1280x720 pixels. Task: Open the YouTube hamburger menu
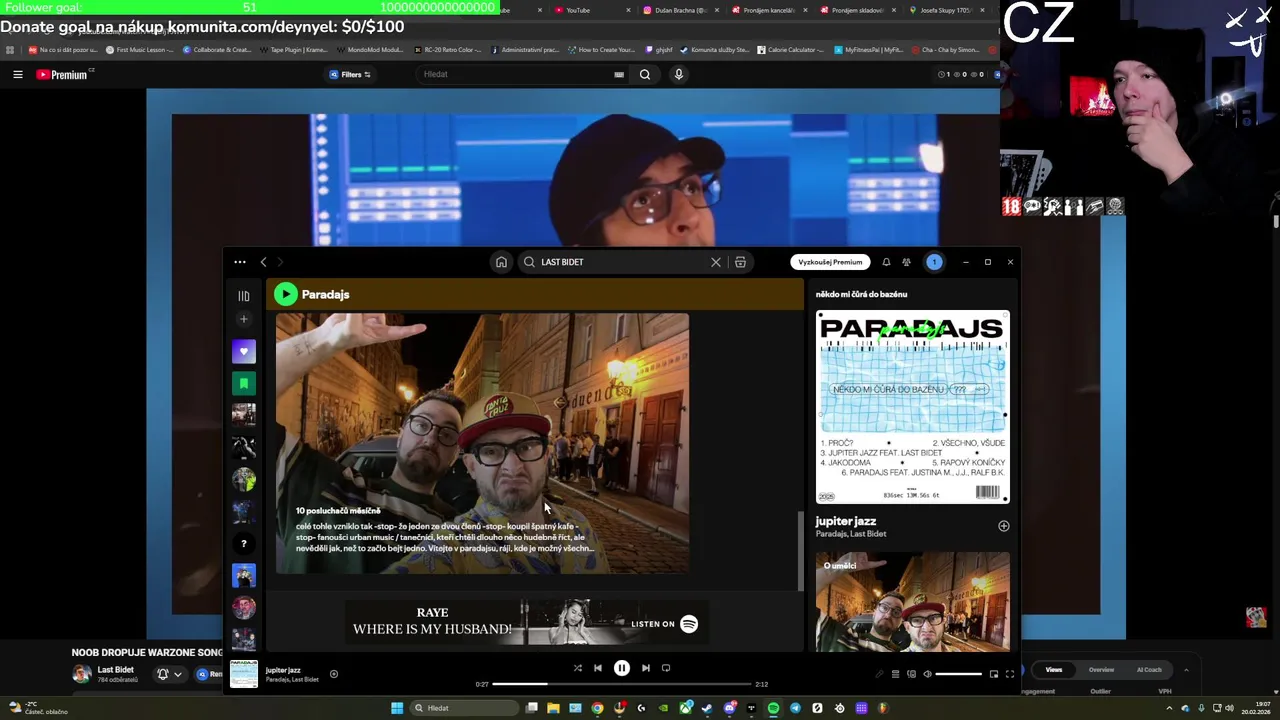point(17,74)
